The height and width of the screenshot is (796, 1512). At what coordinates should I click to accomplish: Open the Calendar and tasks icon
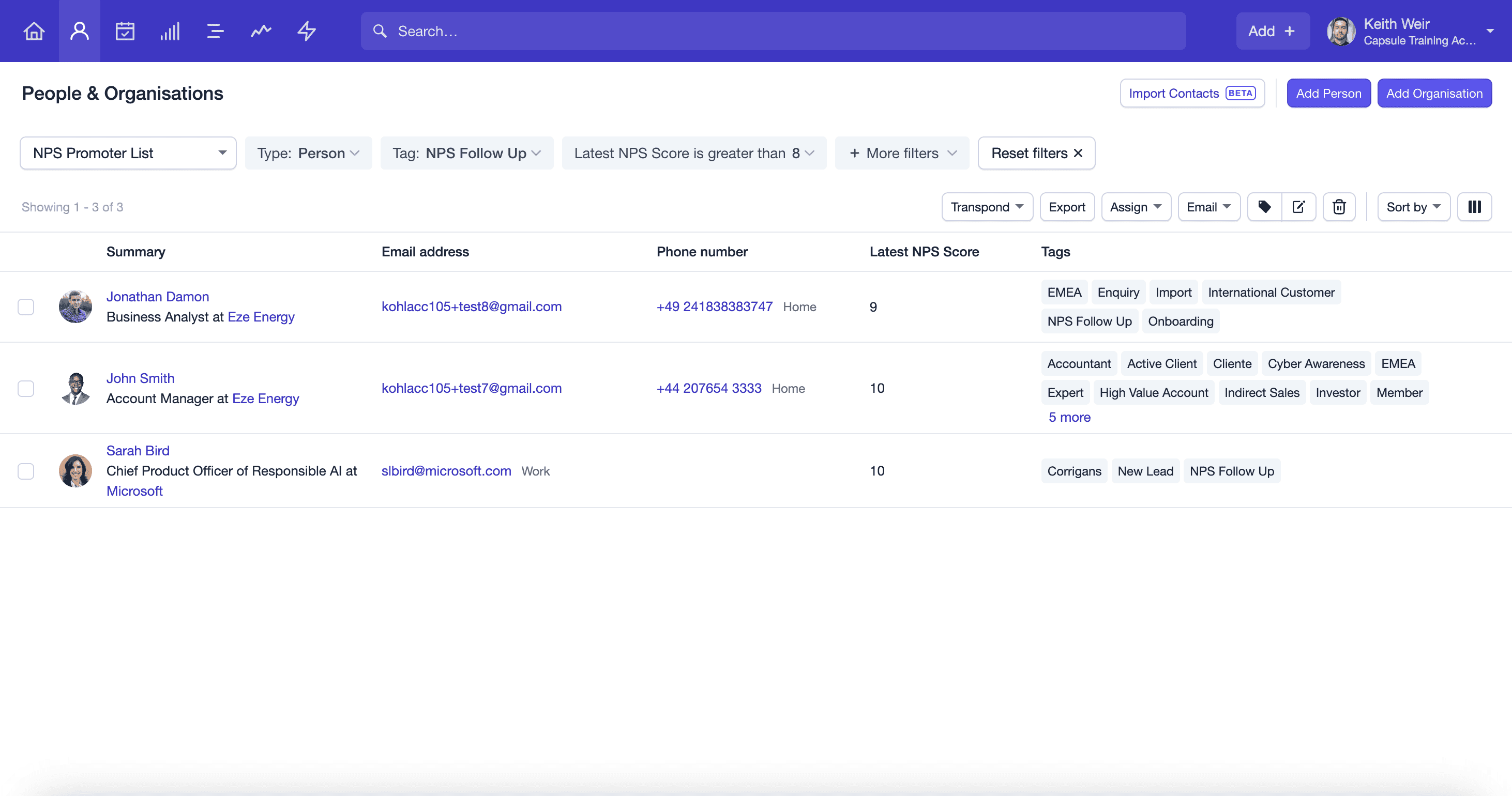125,31
